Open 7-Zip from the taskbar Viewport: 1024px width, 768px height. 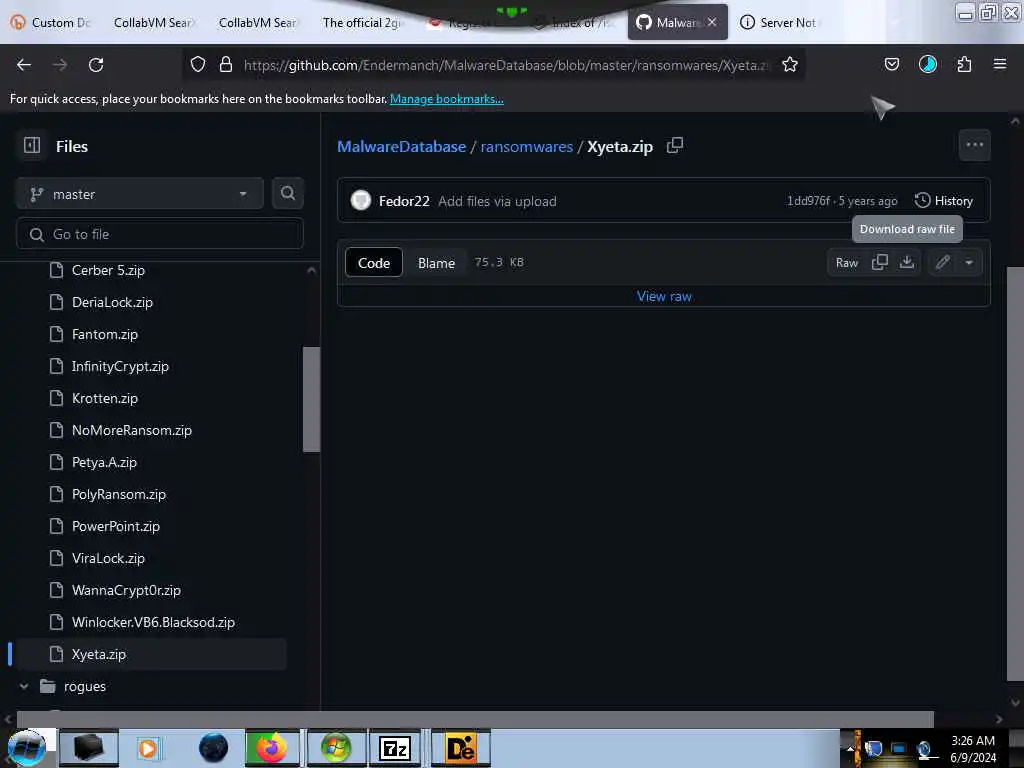coord(394,748)
